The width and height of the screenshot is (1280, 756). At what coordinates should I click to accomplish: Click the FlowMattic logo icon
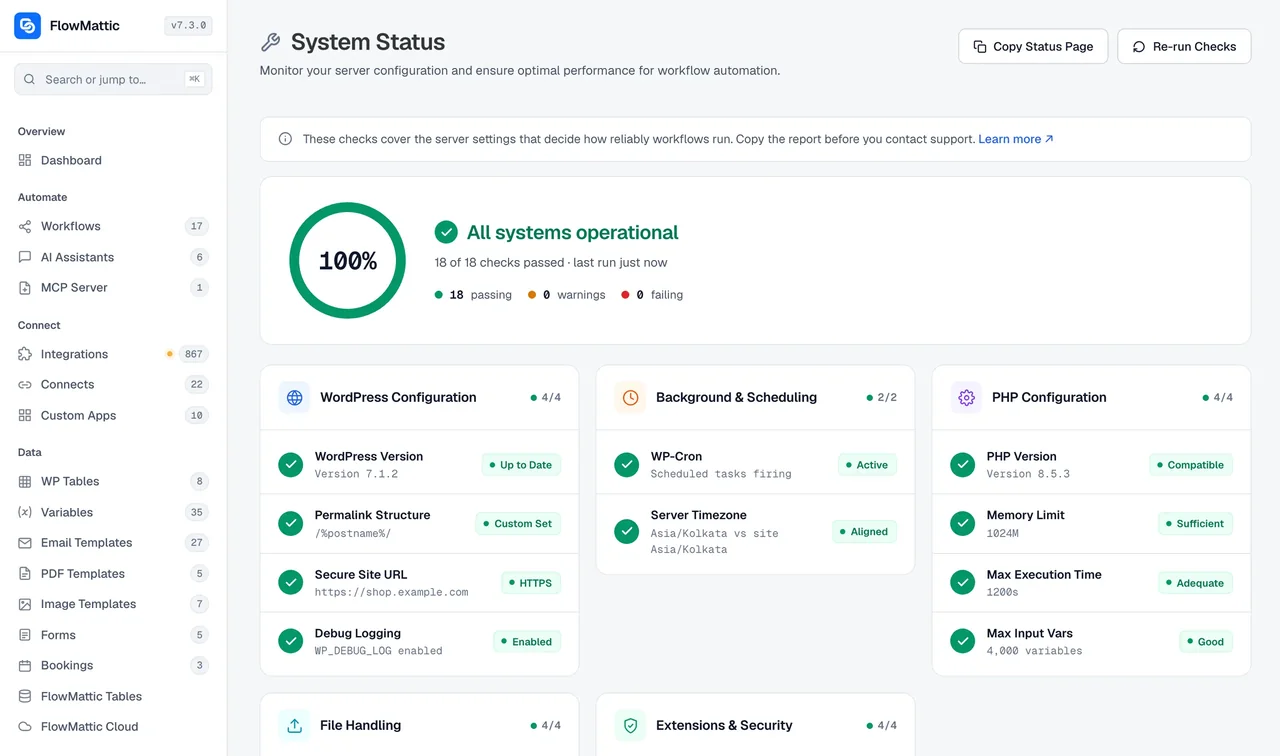point(27,26)
